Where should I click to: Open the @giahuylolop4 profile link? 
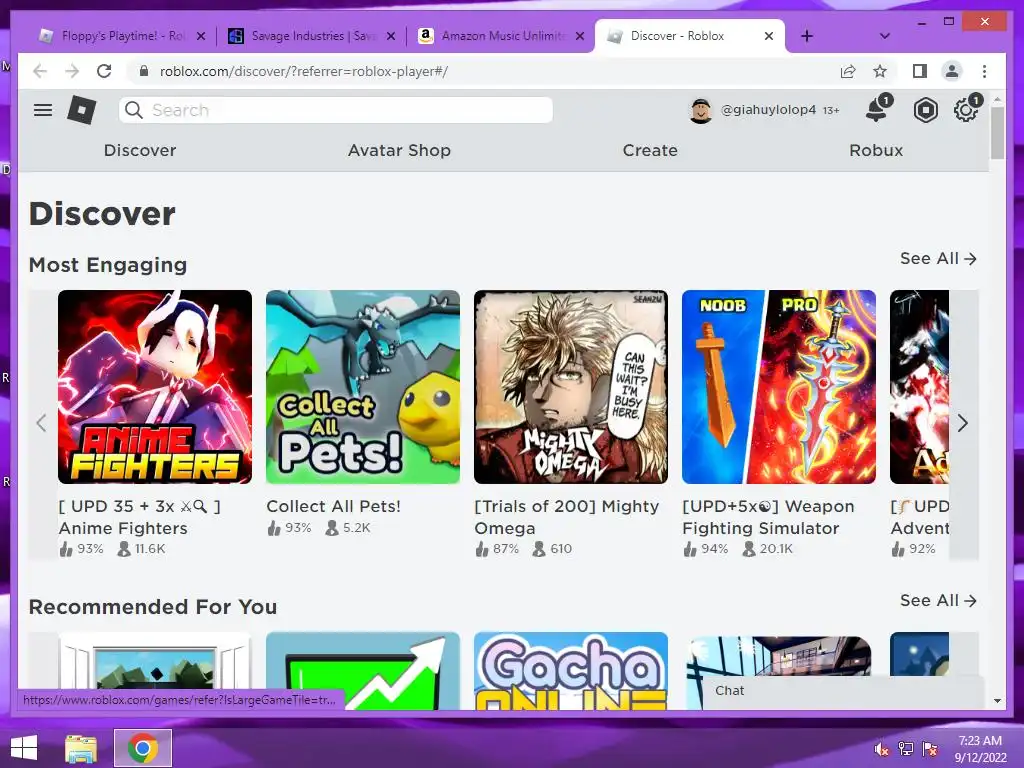(x=768, y=110)
